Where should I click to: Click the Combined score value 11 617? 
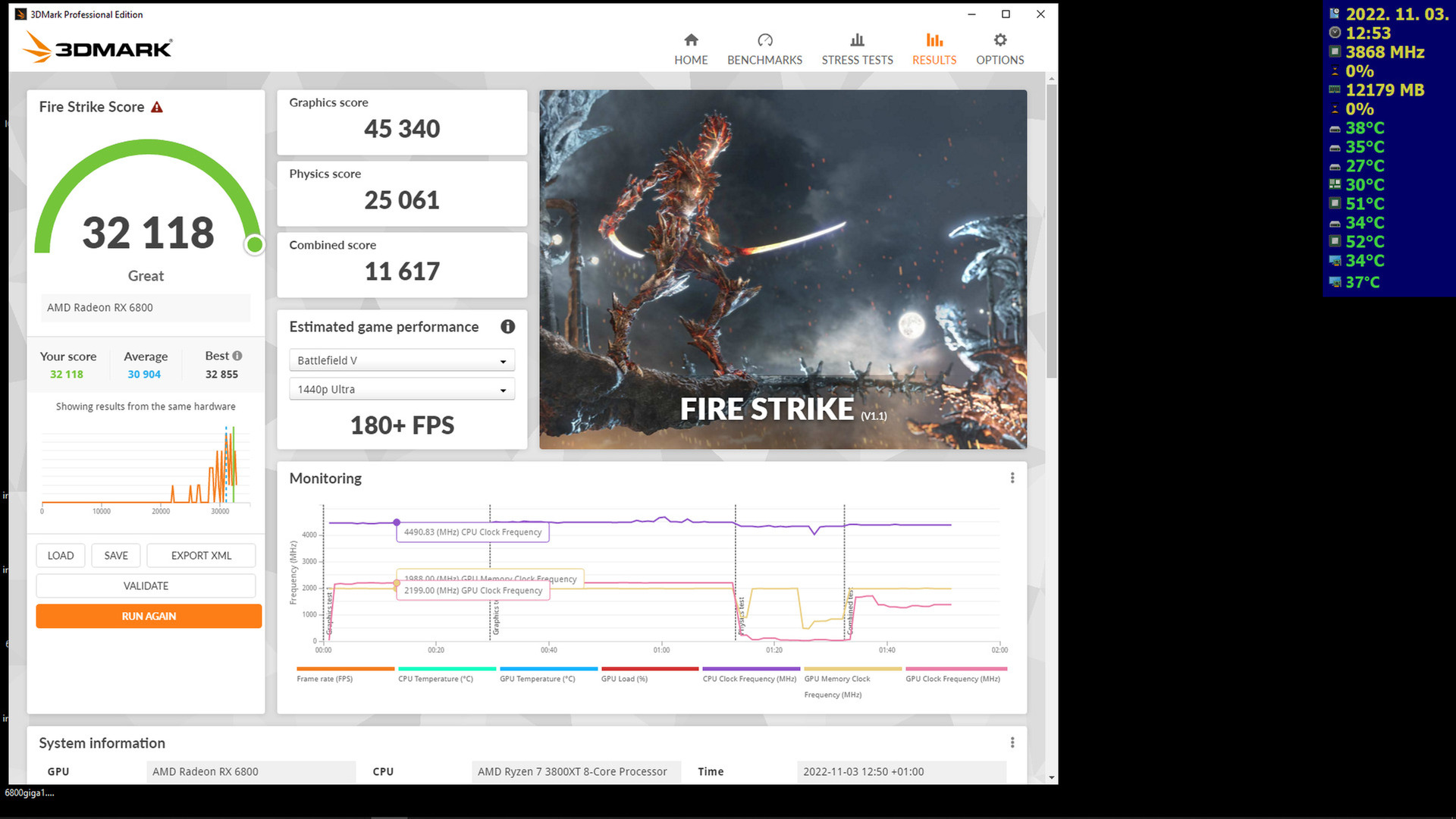[x=402, y=271]
